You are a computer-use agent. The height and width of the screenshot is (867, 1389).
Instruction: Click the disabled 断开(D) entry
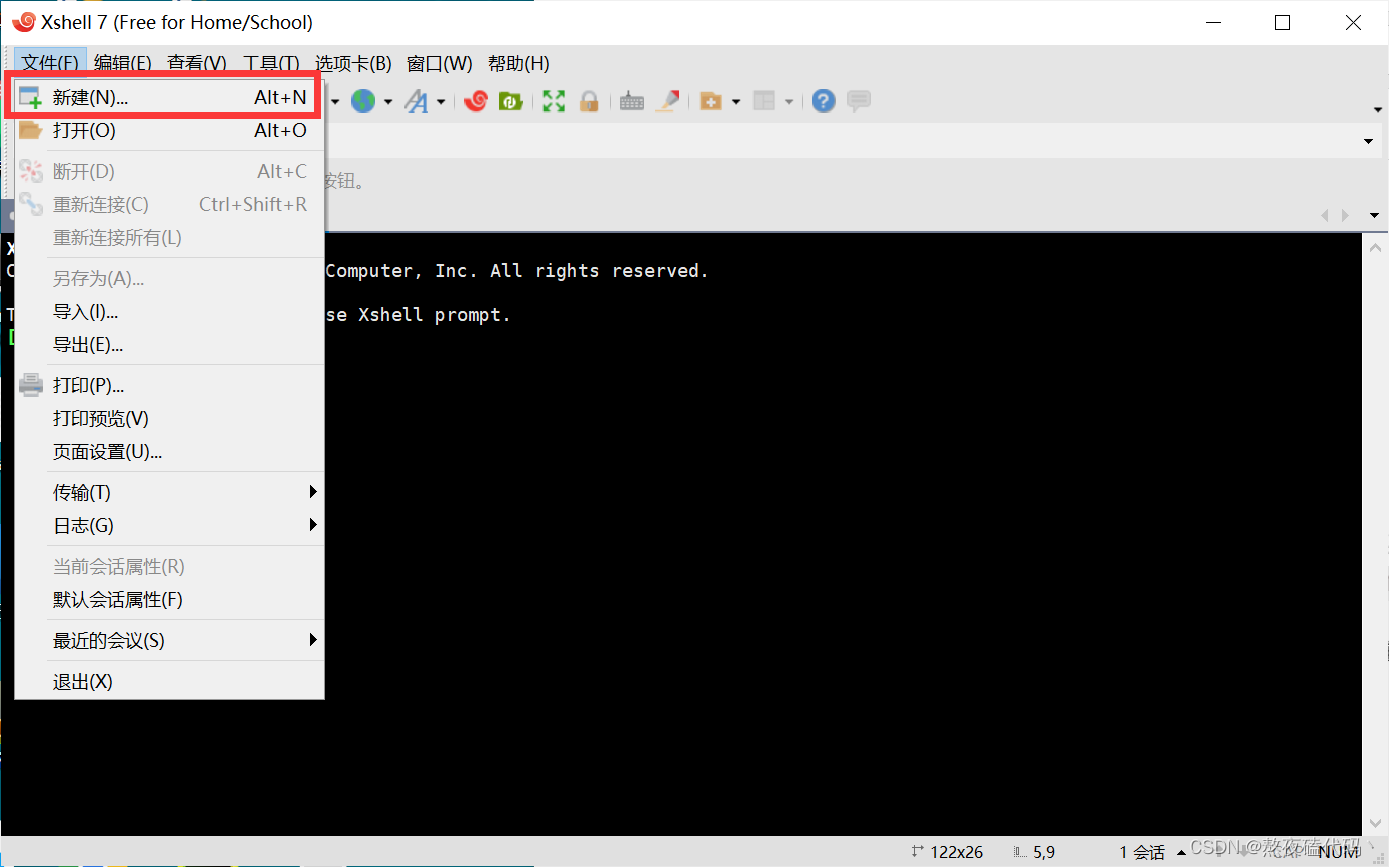pyautogui.click(x=169, y=172)
